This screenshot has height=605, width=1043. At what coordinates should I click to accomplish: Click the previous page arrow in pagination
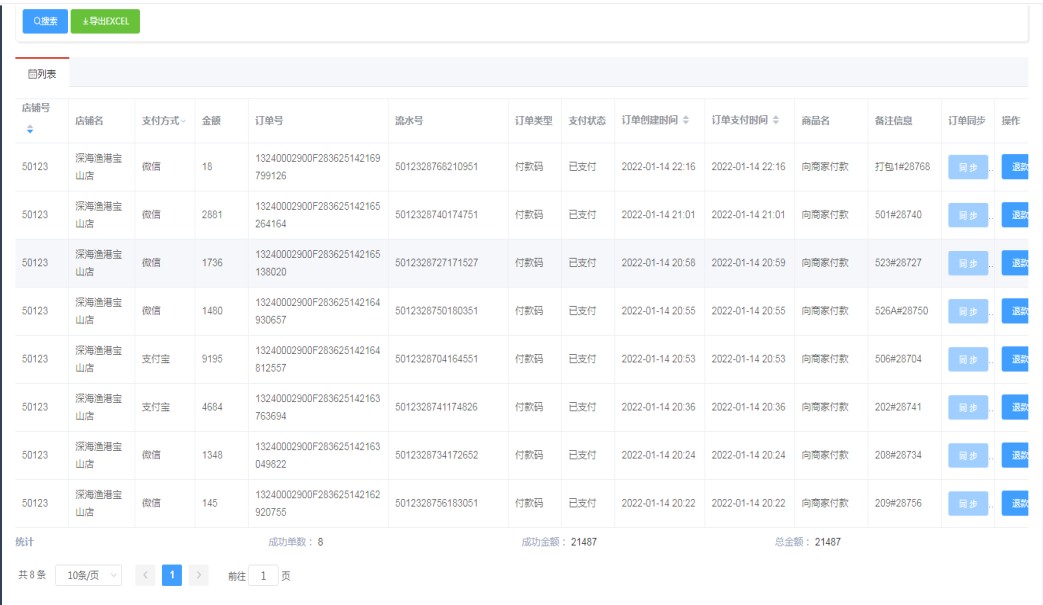coord(144,576)
